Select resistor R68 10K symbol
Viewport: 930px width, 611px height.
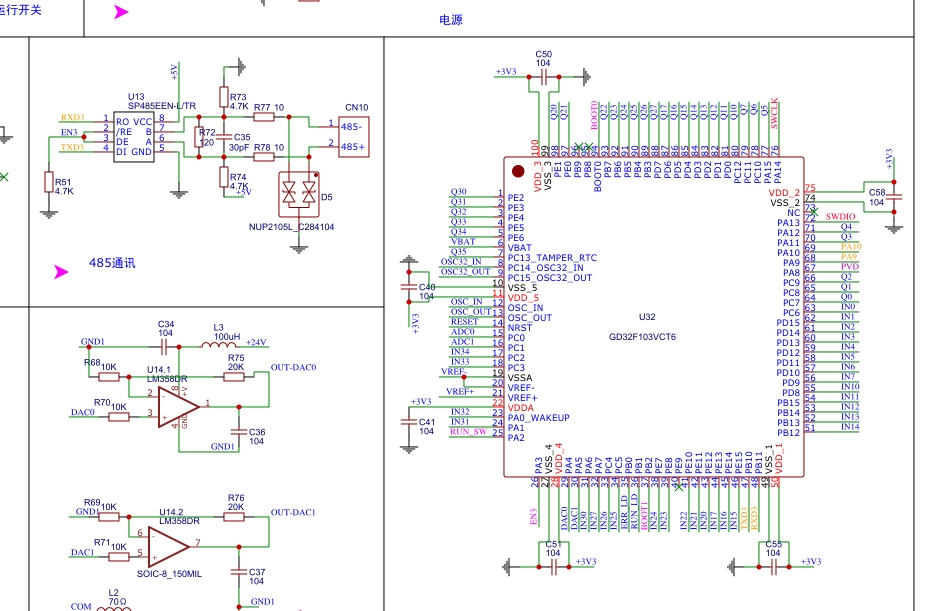point(109,377)
